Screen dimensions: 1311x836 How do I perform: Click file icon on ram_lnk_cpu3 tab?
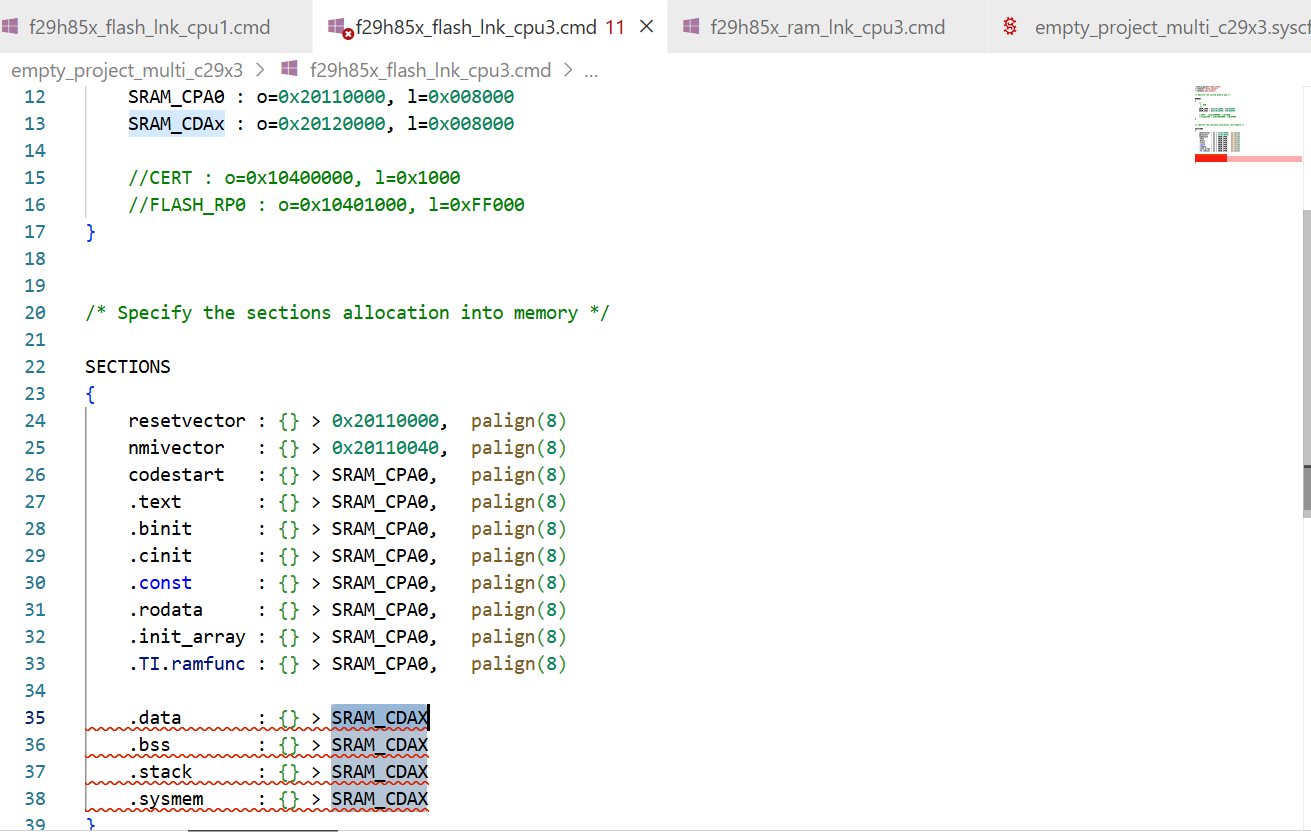691,27
